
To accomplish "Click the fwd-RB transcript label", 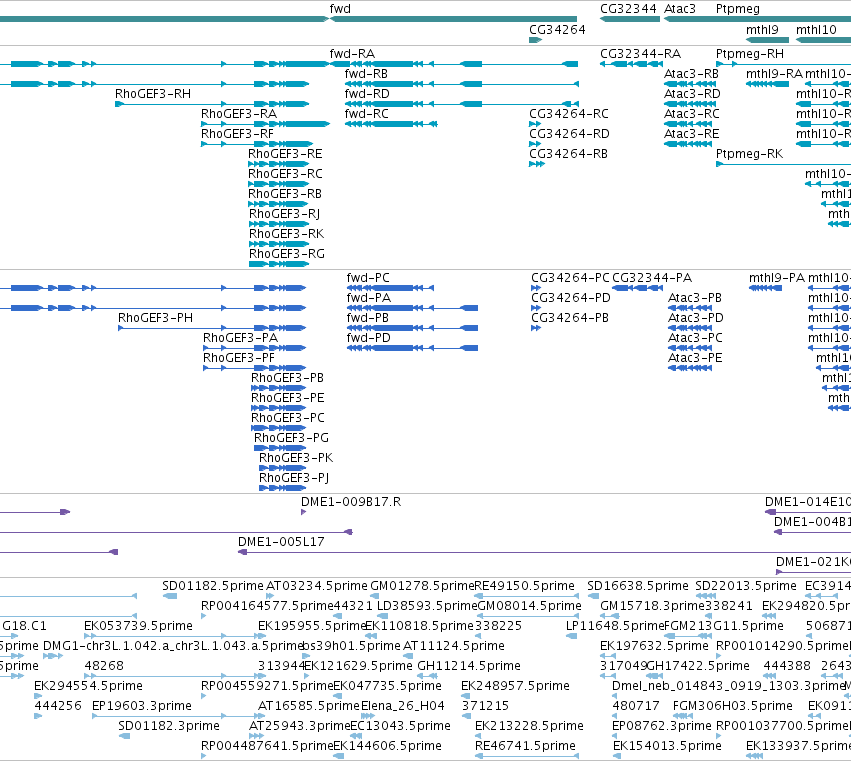I will tap(366, 74).
